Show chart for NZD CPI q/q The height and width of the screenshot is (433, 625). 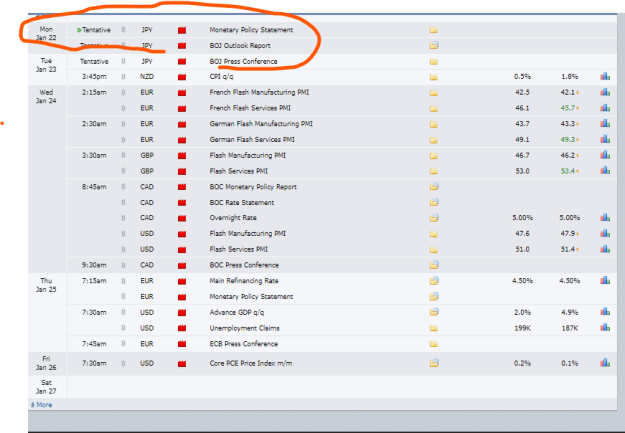pos(605,76)
